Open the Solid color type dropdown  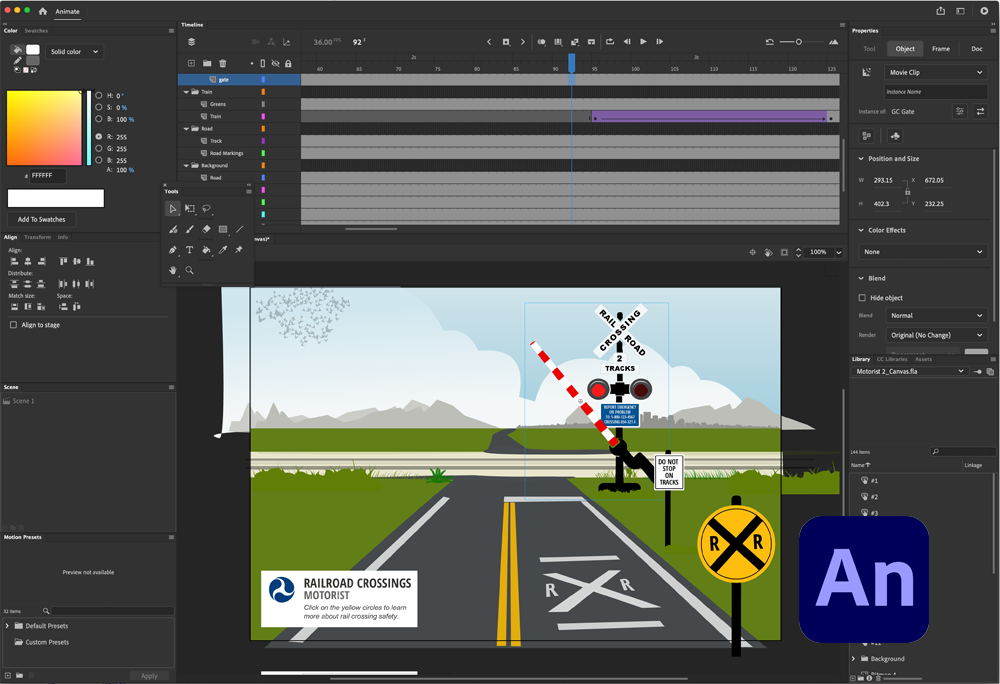(75, 52)
